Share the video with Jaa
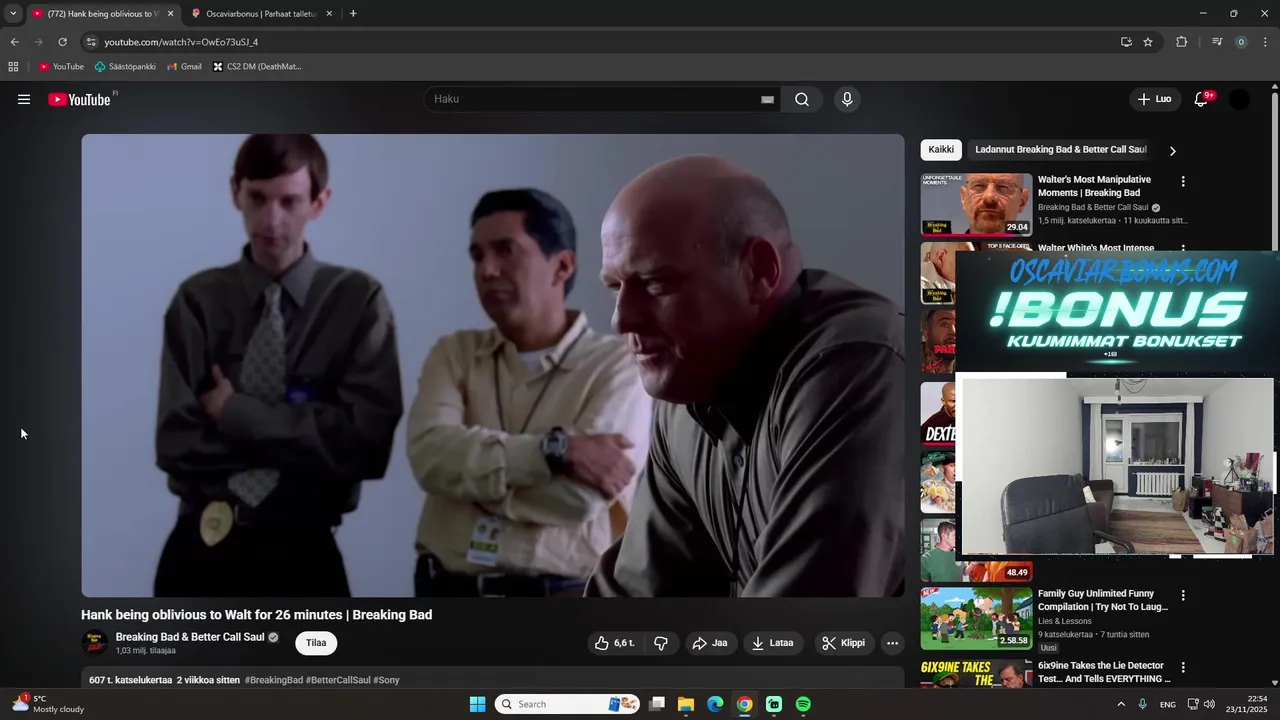Image resolution: width=1280 pixels, height=720 pixels. (710, 643)
